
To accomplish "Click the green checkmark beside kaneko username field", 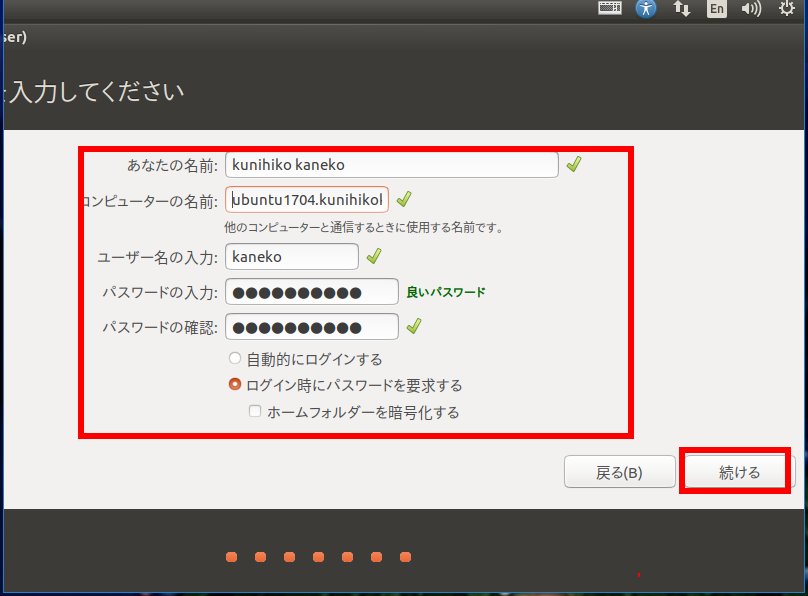I will pyautogui.click(x=374, y=256).
